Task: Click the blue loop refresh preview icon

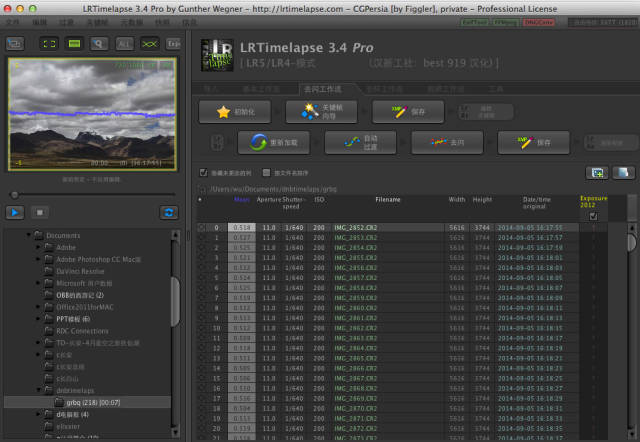Action: 169,212
